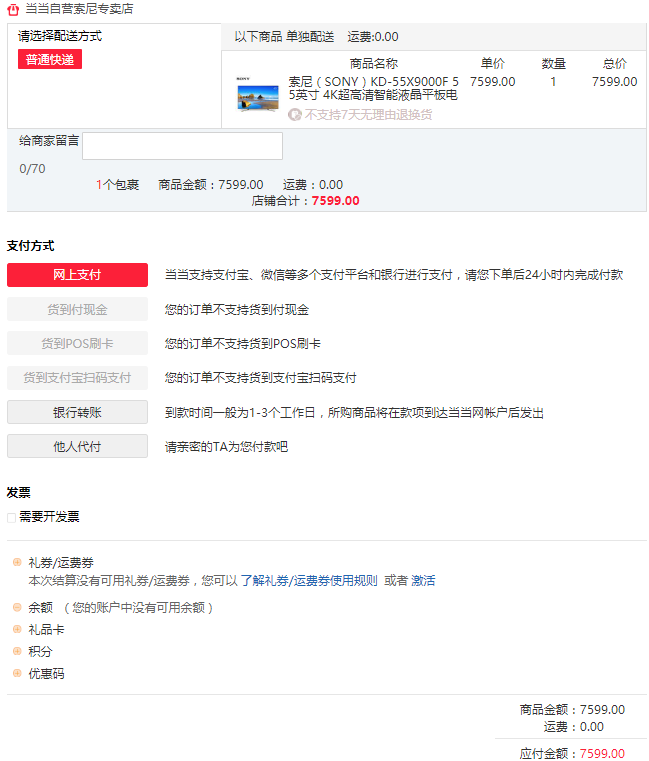649x761 pixels.
Task: Click the 1个包裹 package count text
Action: (x=117, y=184)
